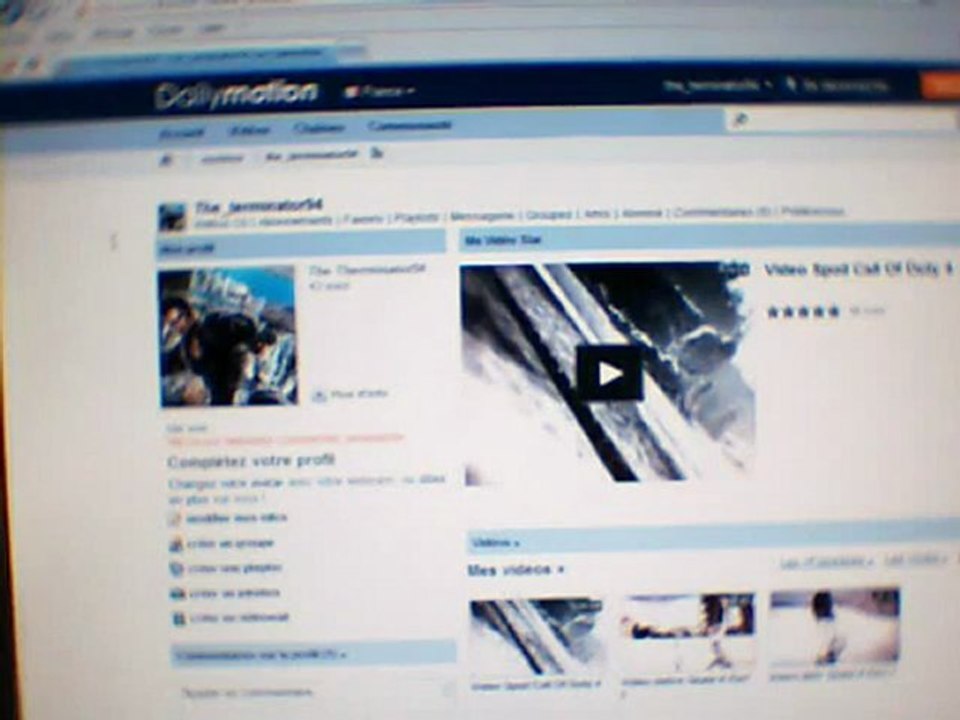This screenshot has height=720, width=960.
Task: Click the fifth créer action's icon
Action: [179, 619]
